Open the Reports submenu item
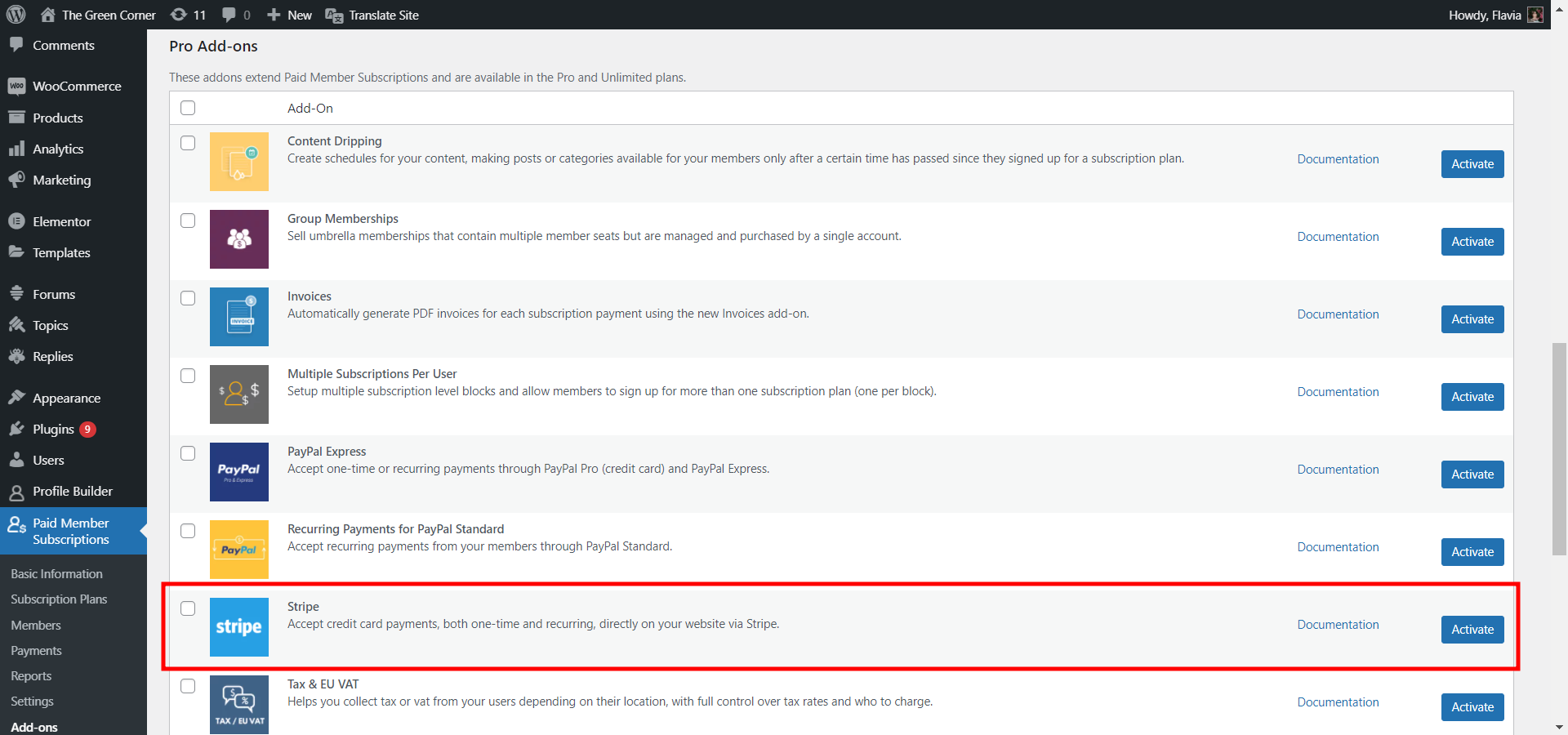1568x735 pixels. [31, 676]
